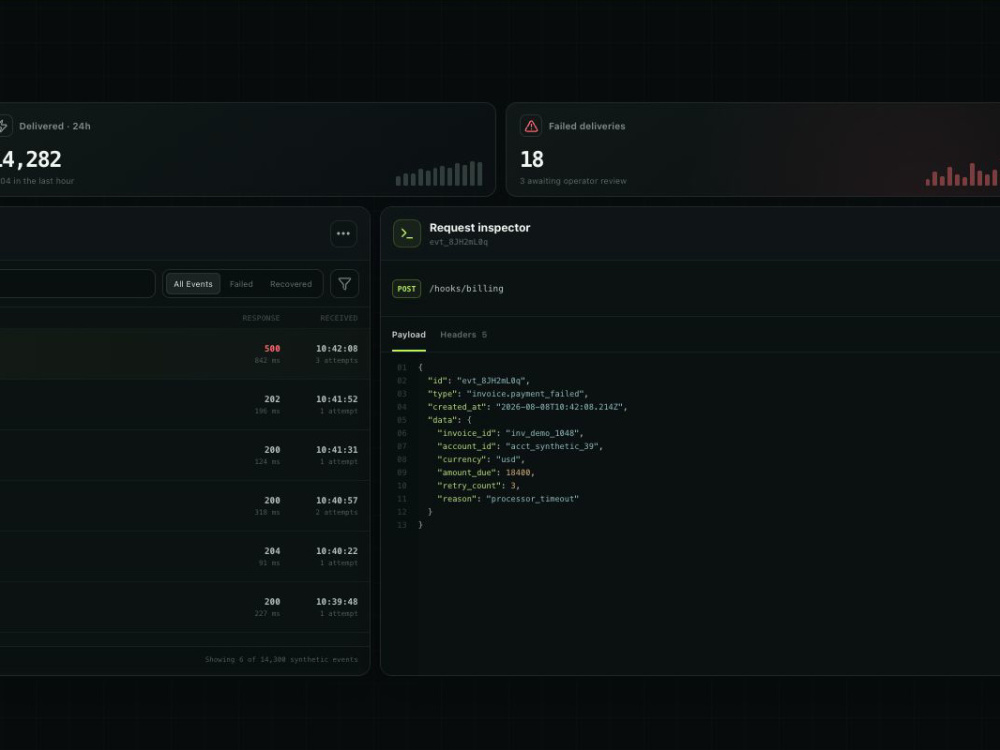The width and height of the screenshot is (1000, 750).
Task: Switch to the Failed events filter
Action: click(241, 284)
